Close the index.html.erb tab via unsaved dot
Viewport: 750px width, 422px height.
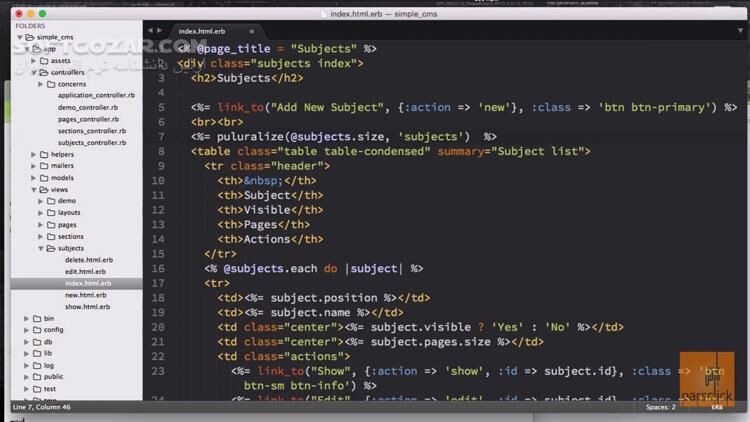pos(252,31)
